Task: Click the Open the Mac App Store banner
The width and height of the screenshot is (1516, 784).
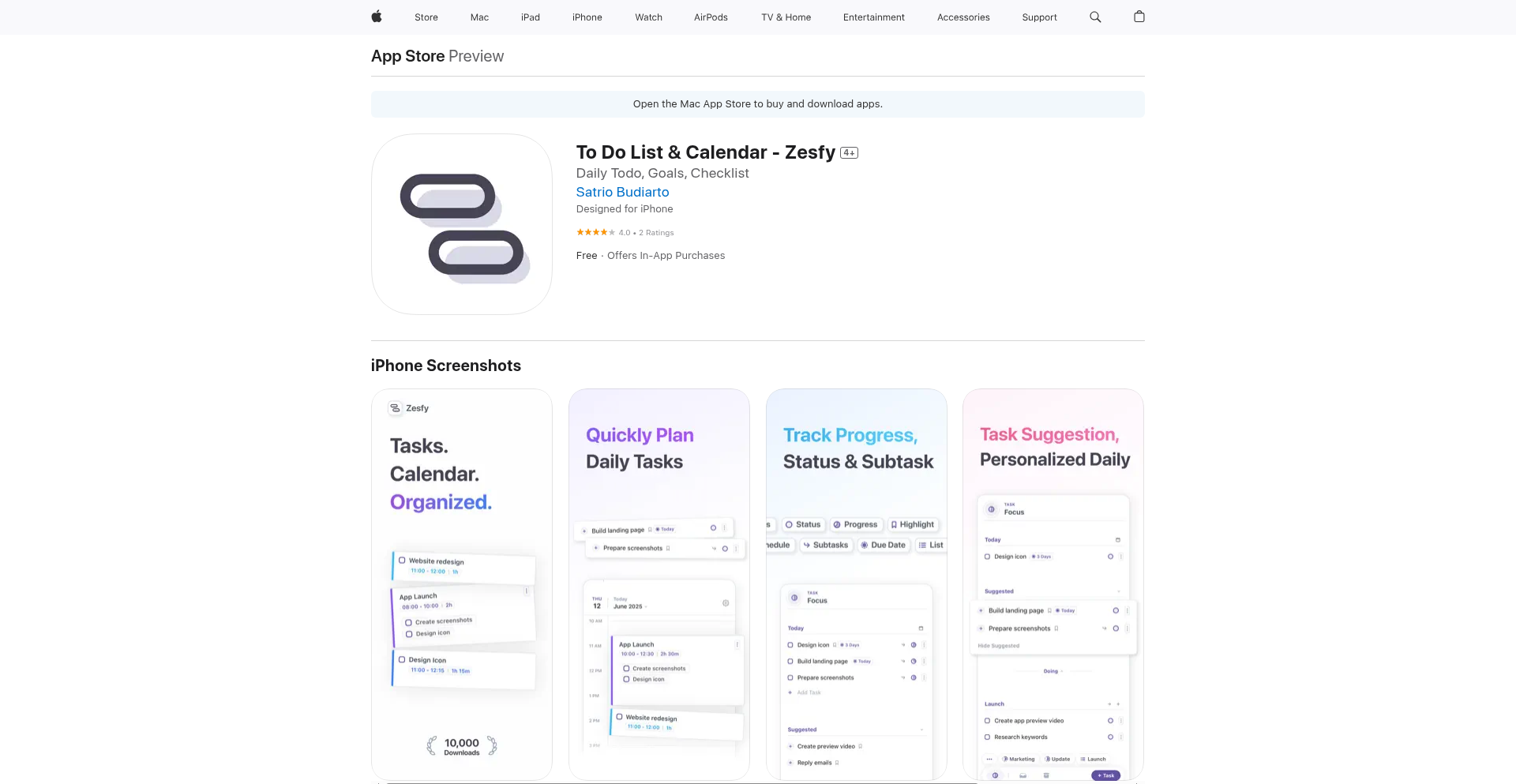Action: 758,104
